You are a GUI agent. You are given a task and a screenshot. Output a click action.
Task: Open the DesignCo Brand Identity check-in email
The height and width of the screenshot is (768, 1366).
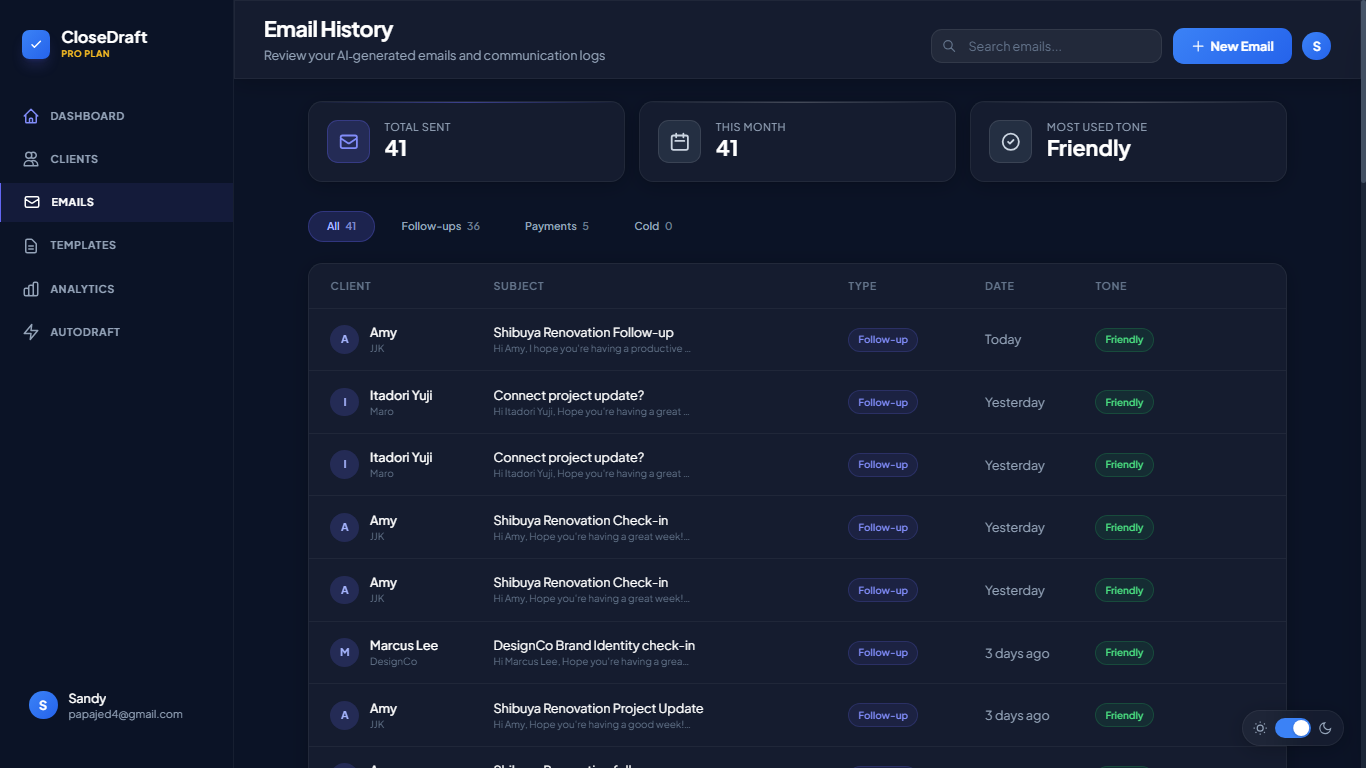pos(594,645)
